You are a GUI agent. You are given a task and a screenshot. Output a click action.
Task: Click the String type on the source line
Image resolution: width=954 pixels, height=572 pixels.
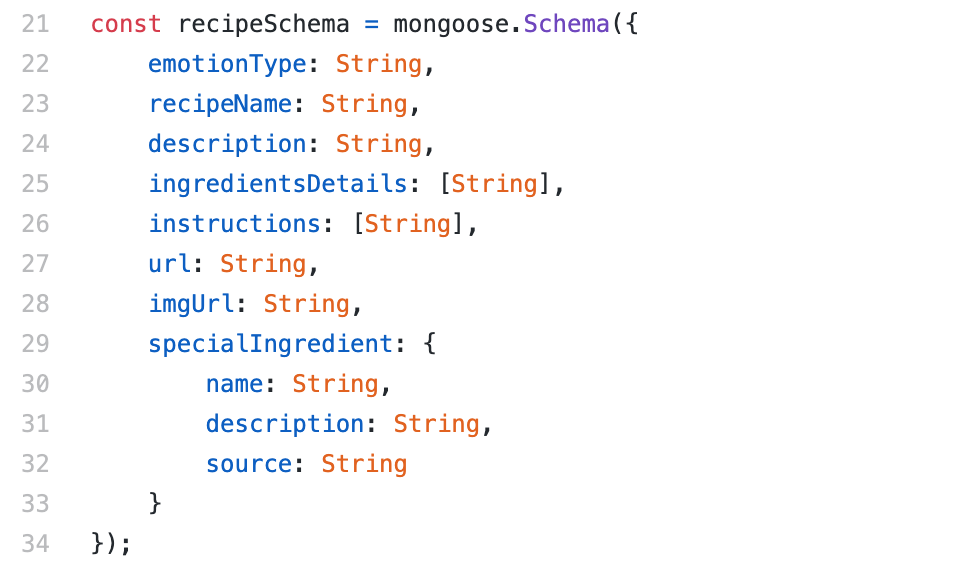[364, 464]
